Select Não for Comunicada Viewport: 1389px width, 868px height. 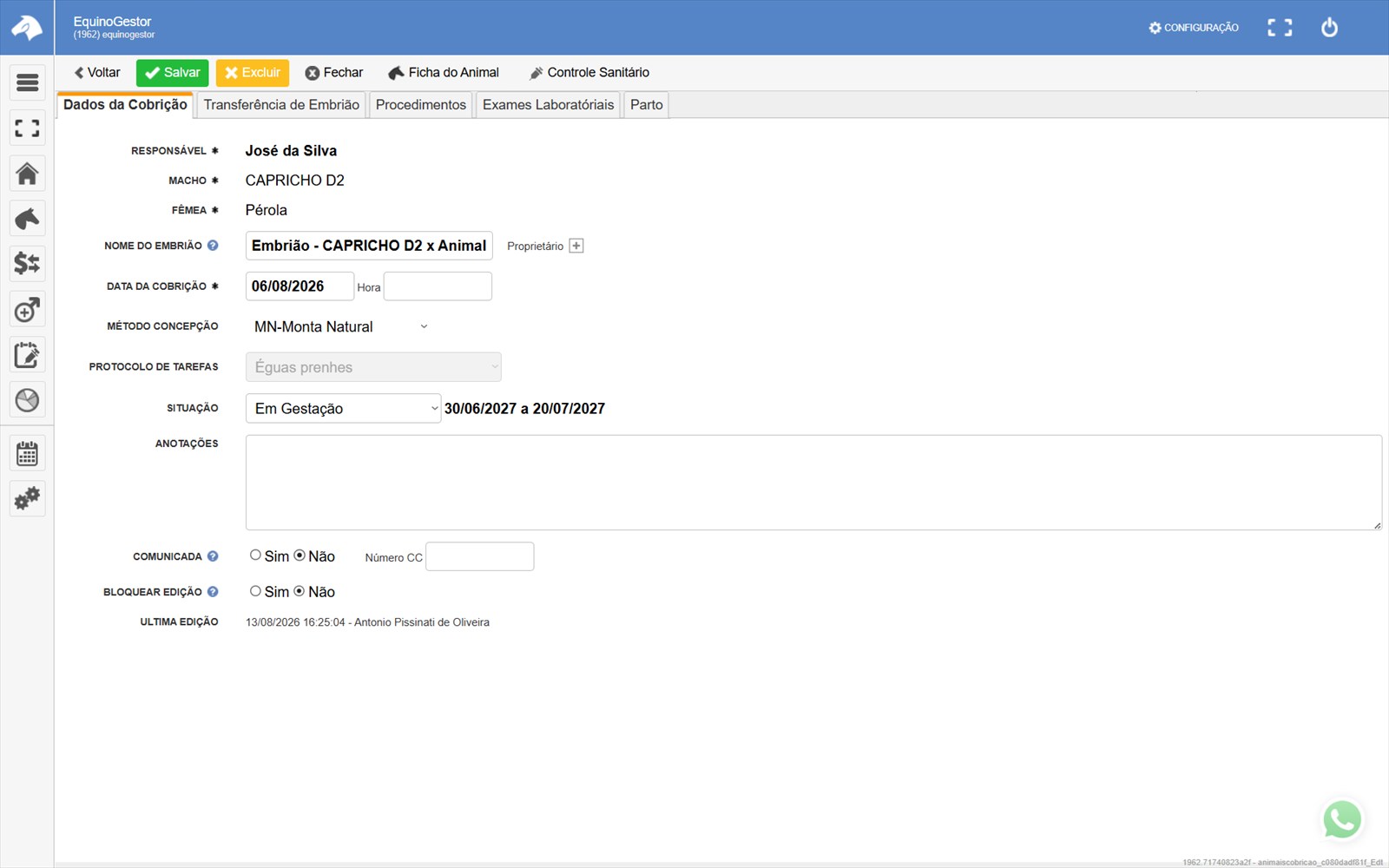click(300, 556)
